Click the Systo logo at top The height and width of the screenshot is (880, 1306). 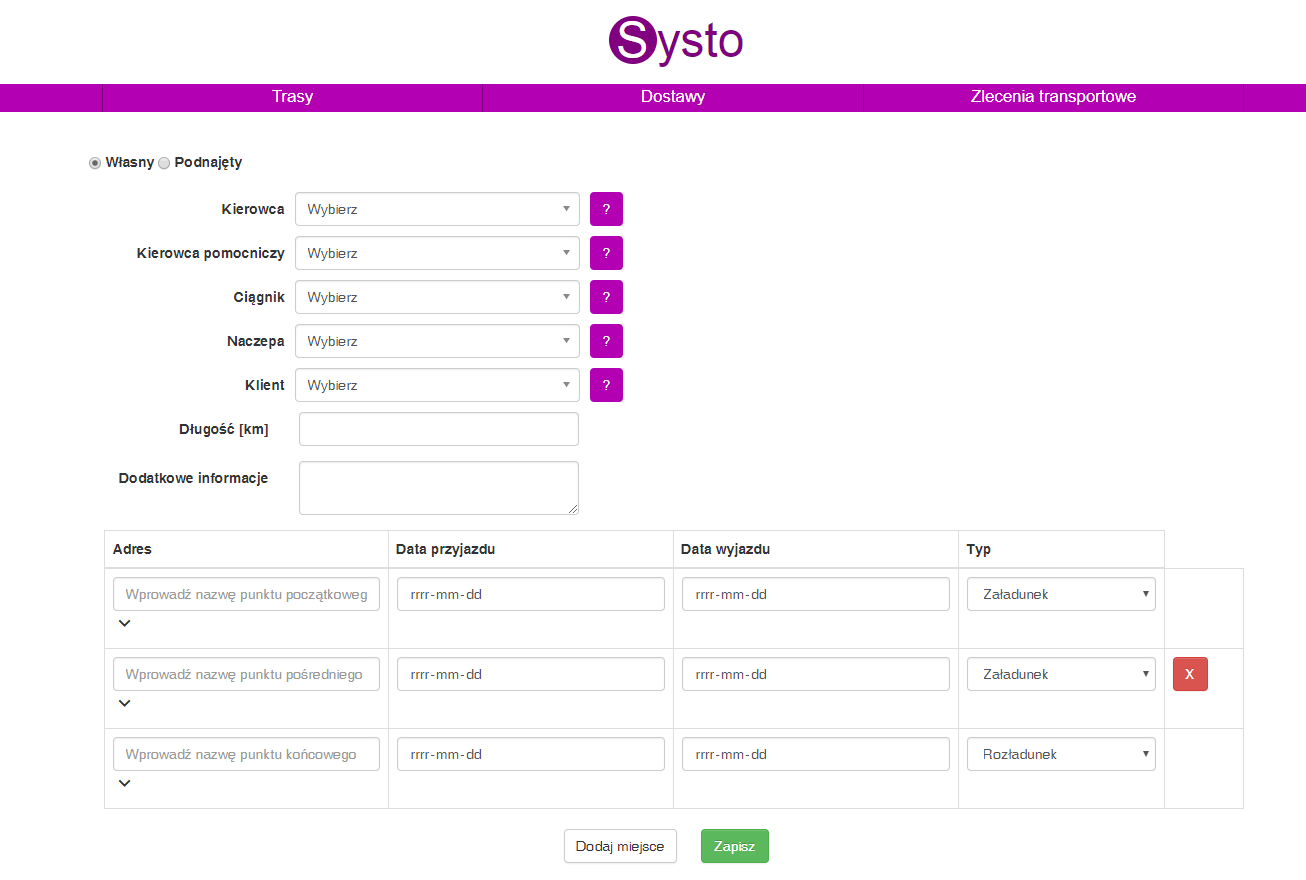676,41
